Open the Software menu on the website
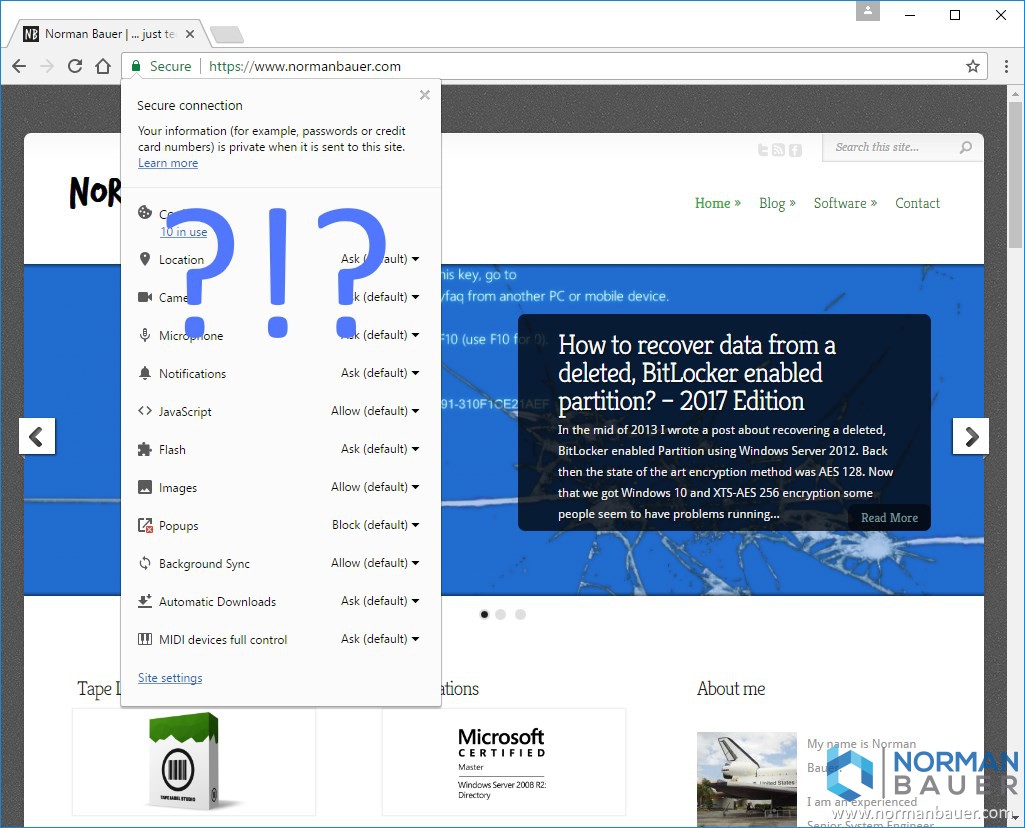The width and height of the screenshot is (1025, 828). tap(845, 203)
